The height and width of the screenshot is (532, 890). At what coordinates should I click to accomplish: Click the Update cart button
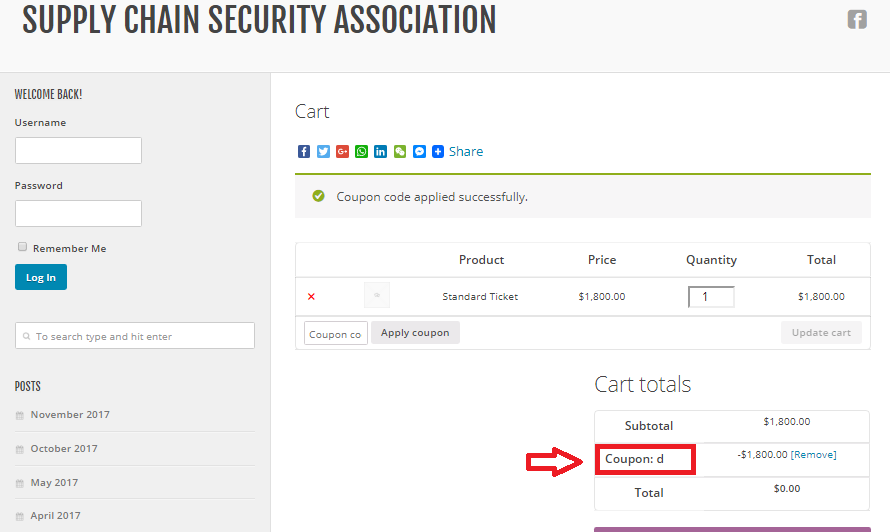[820, 333]
